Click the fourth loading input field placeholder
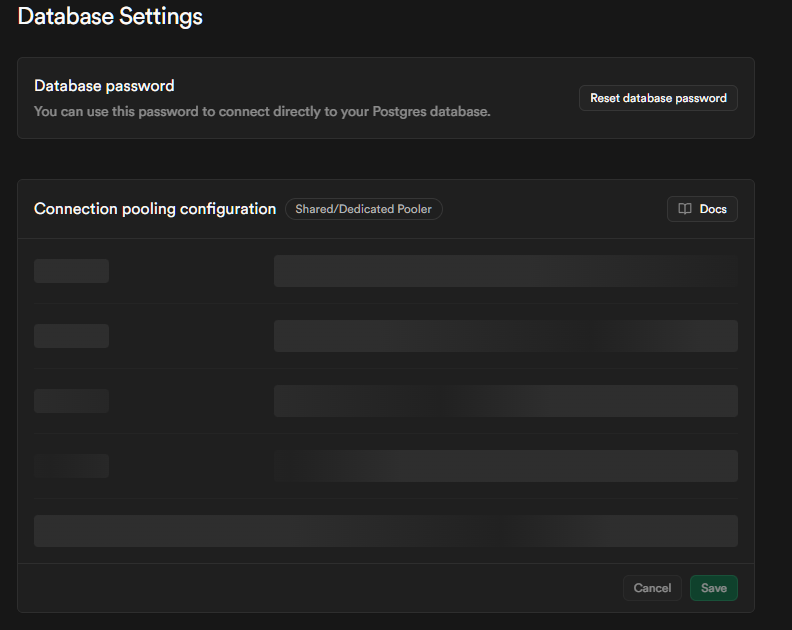This screenshot has width=792, height=630. (x=505, y=466)
